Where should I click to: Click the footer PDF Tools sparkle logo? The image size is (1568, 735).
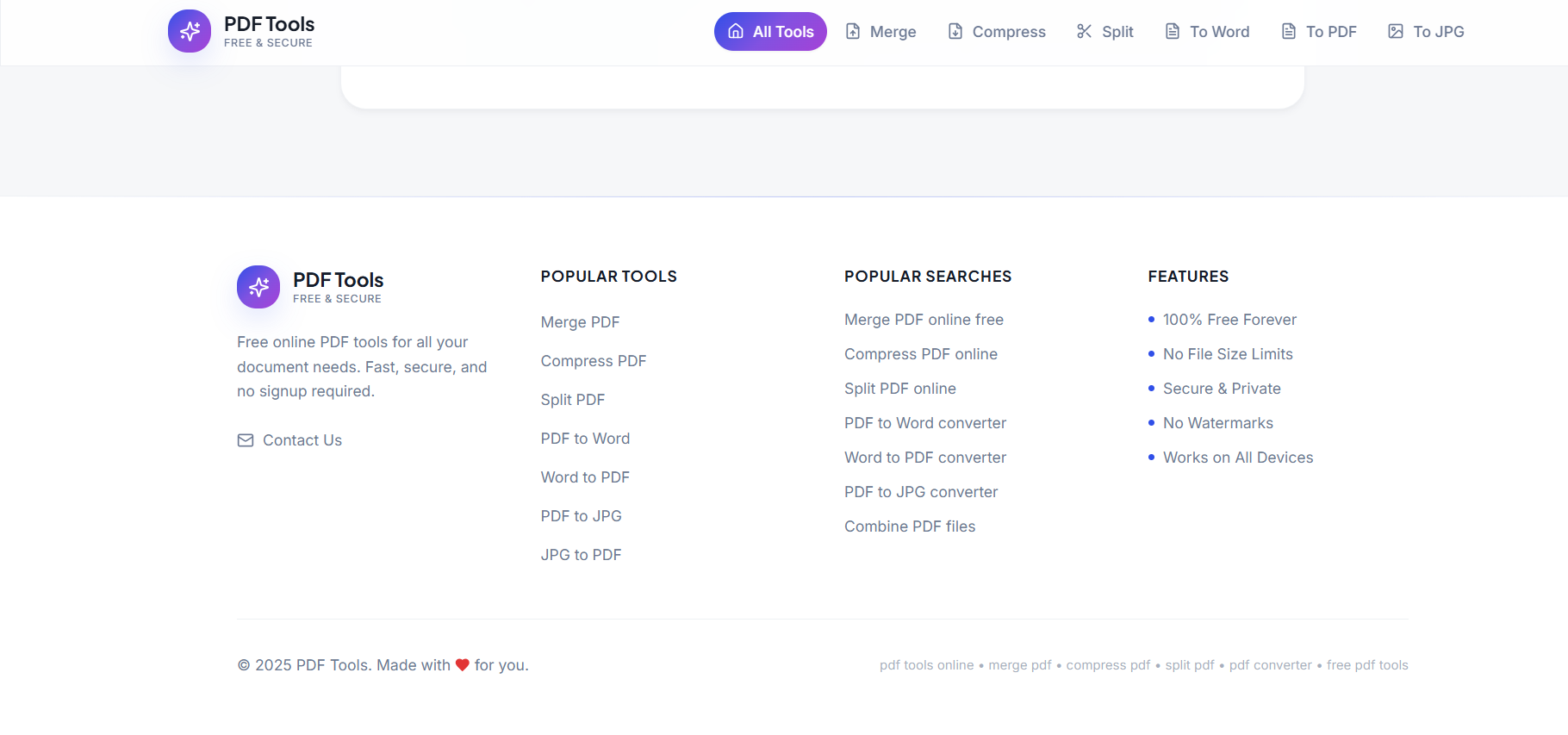[258, 287]
